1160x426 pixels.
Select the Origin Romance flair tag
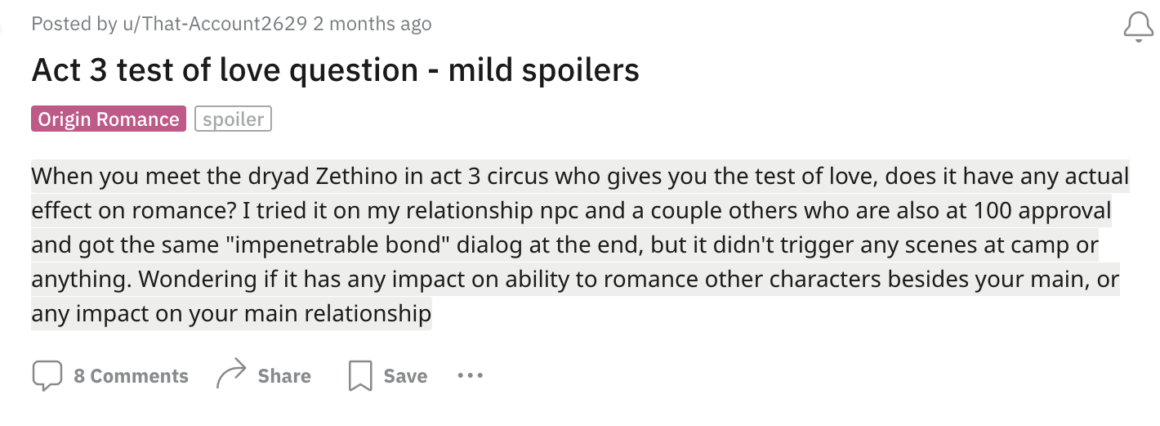[108, 120]
